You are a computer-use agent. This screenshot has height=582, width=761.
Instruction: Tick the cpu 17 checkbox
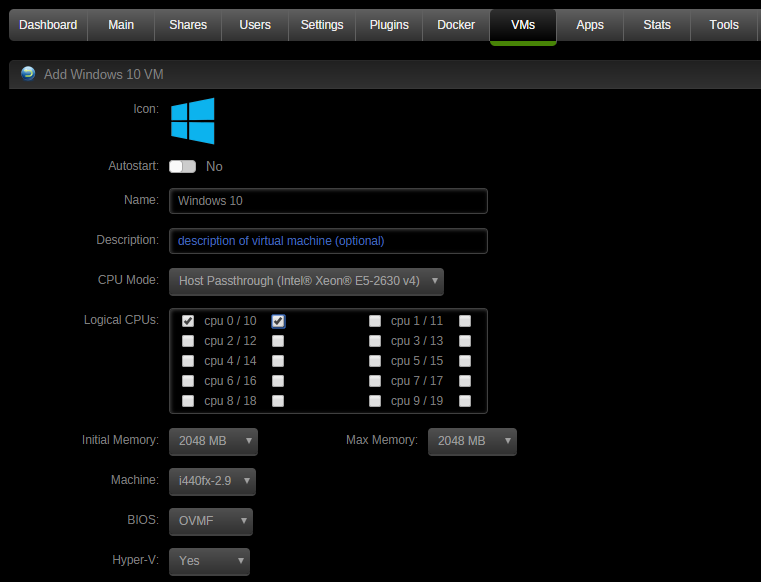tap(465, 381)
